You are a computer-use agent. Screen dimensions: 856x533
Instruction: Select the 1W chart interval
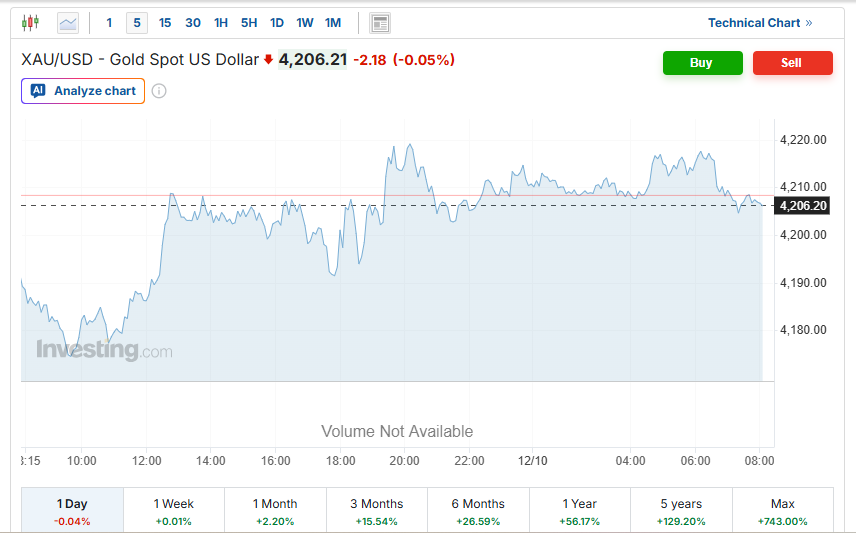tap(305, 23)
